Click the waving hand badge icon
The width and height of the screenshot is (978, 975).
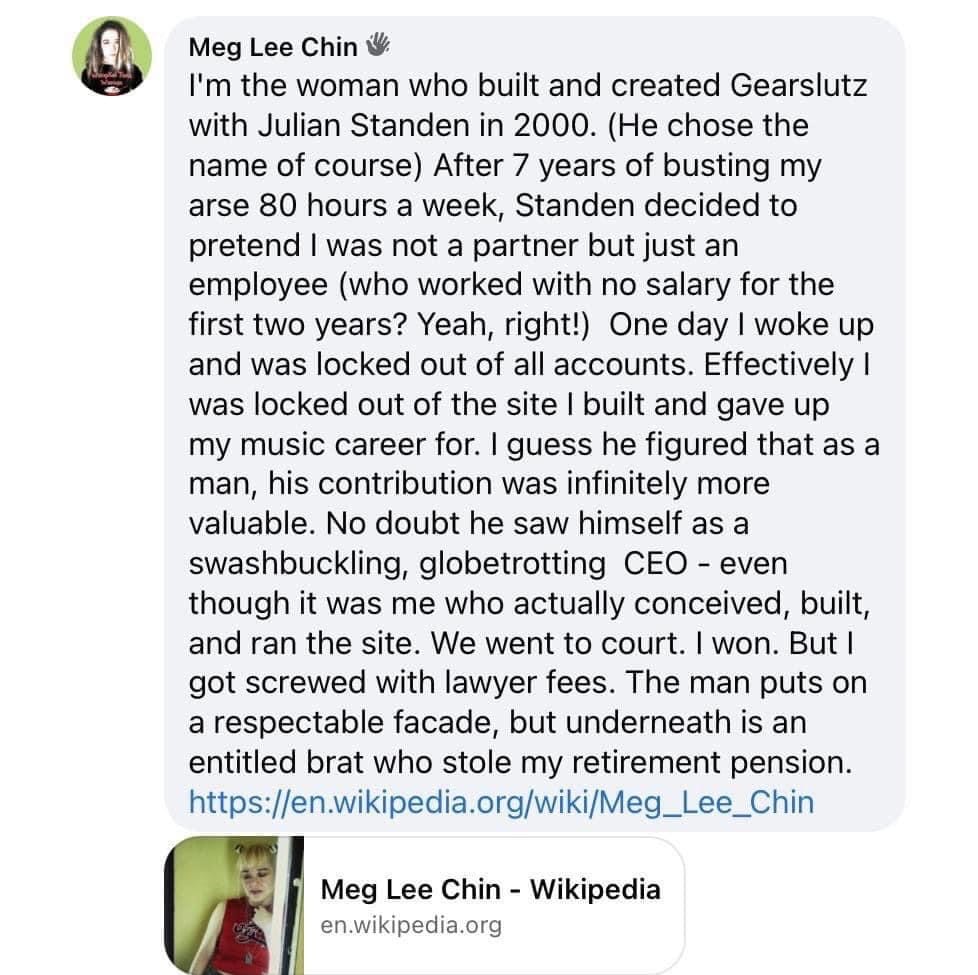click(377, 45)
